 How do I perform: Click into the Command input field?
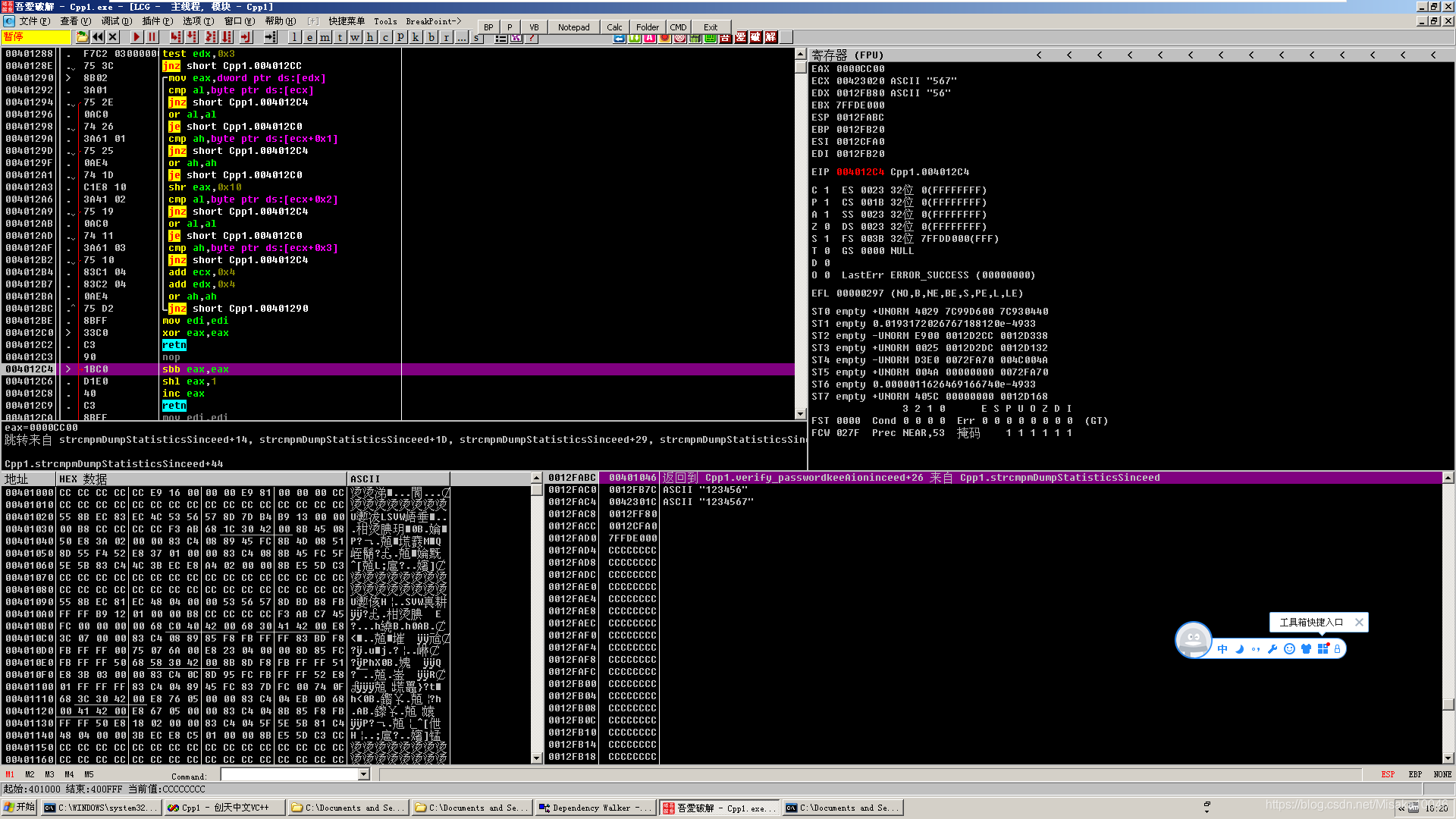click(290, 774)
